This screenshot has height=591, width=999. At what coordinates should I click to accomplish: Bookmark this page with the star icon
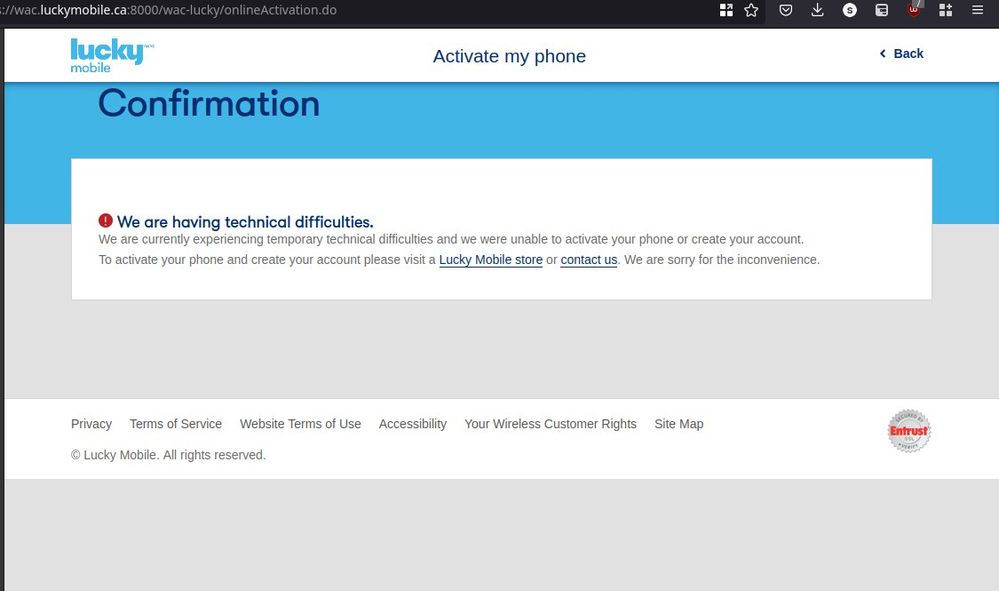click(x=751, y=10)
